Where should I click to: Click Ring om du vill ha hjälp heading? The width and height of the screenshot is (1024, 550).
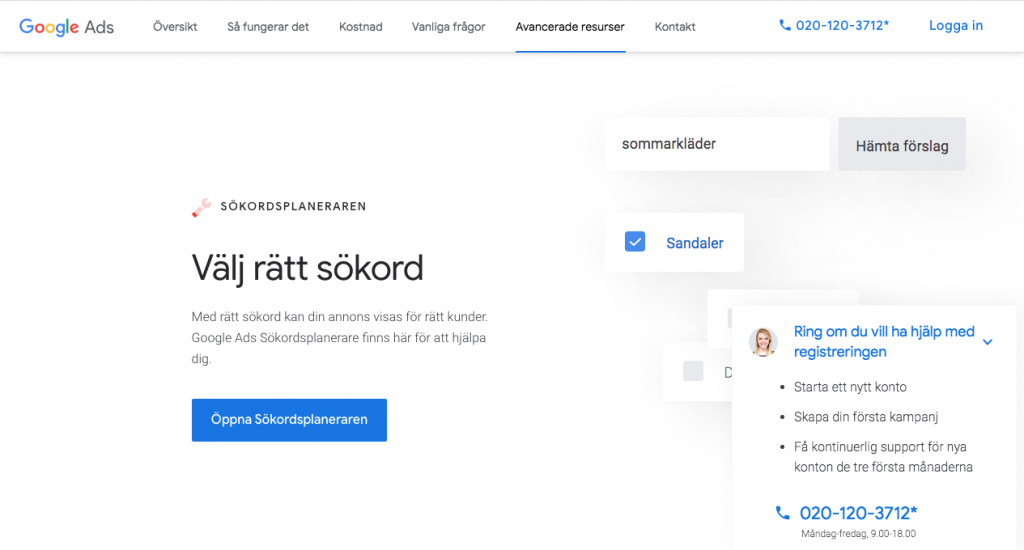pos(884,342)
